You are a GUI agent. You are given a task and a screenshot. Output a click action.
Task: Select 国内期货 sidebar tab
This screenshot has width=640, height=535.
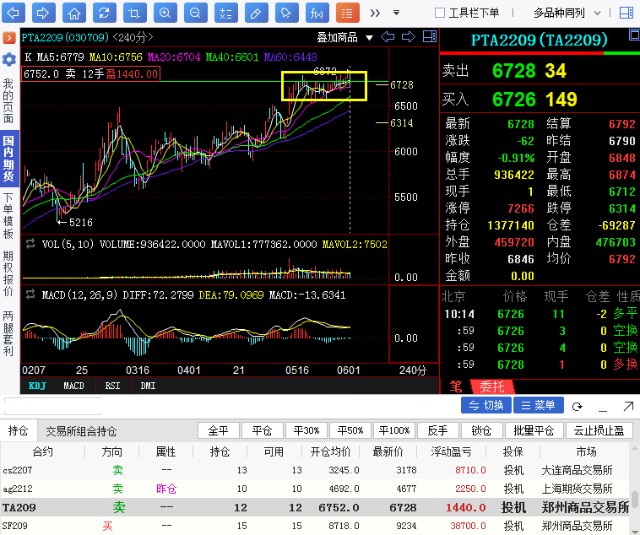[x=9, y=158]
